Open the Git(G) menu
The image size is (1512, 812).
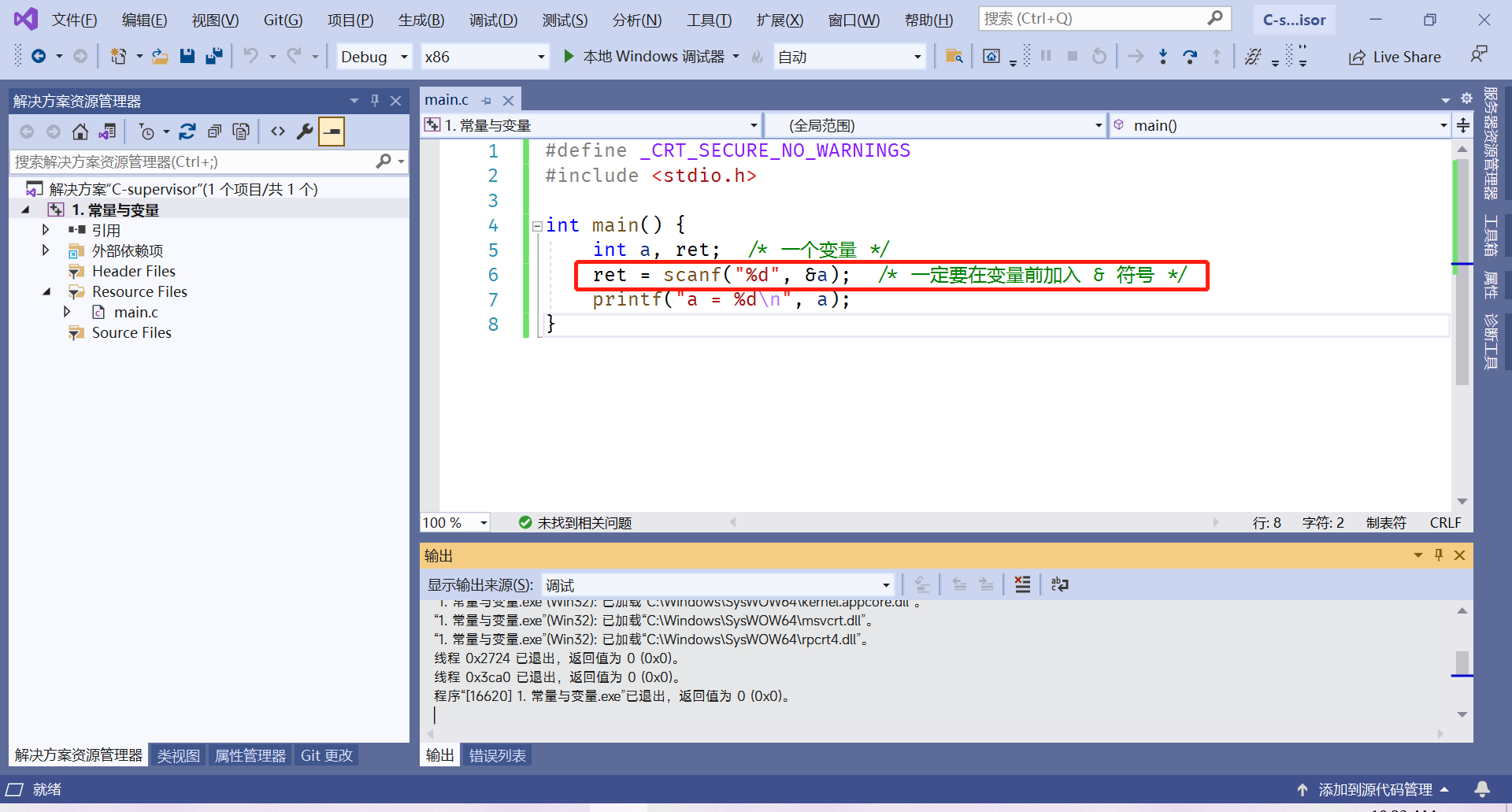tap(283, 20)
